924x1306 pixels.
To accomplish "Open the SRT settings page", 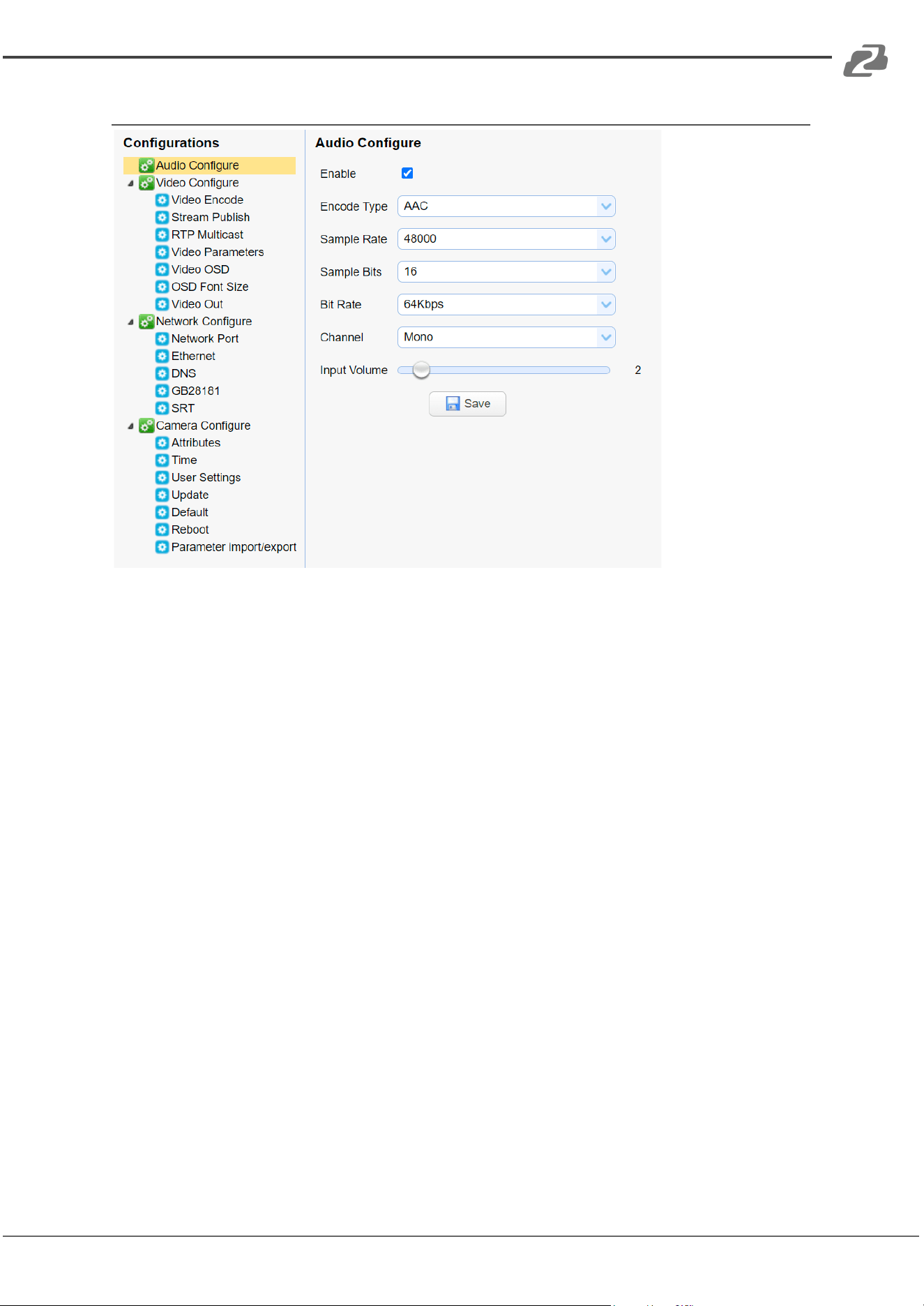I will (183, 408).
